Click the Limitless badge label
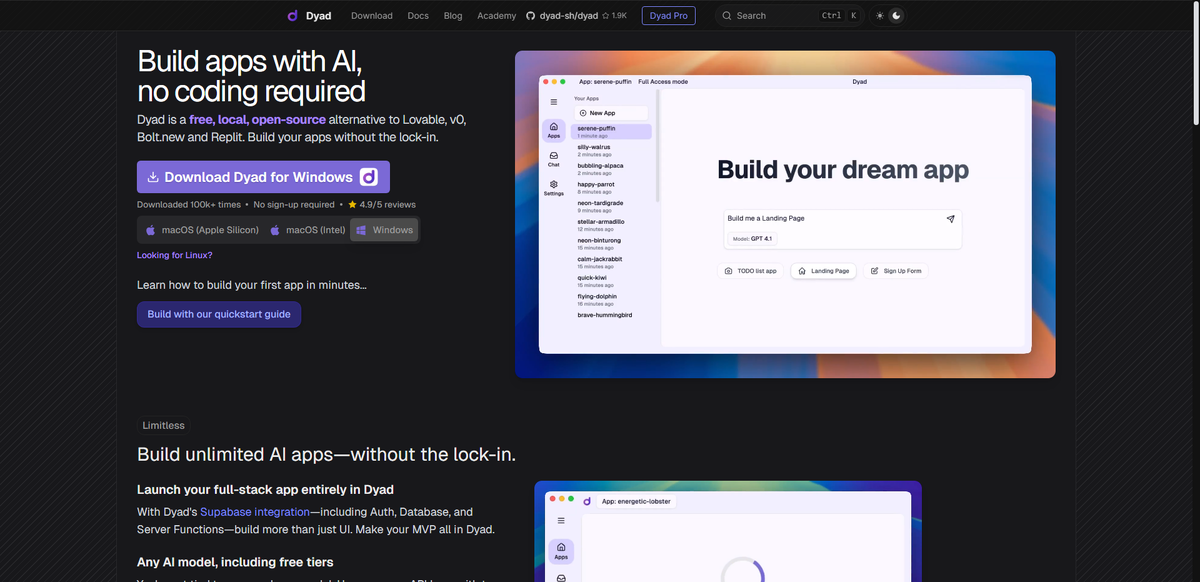Image resolution: width=1200 pixels, height=582 pixels. [164, 425]
